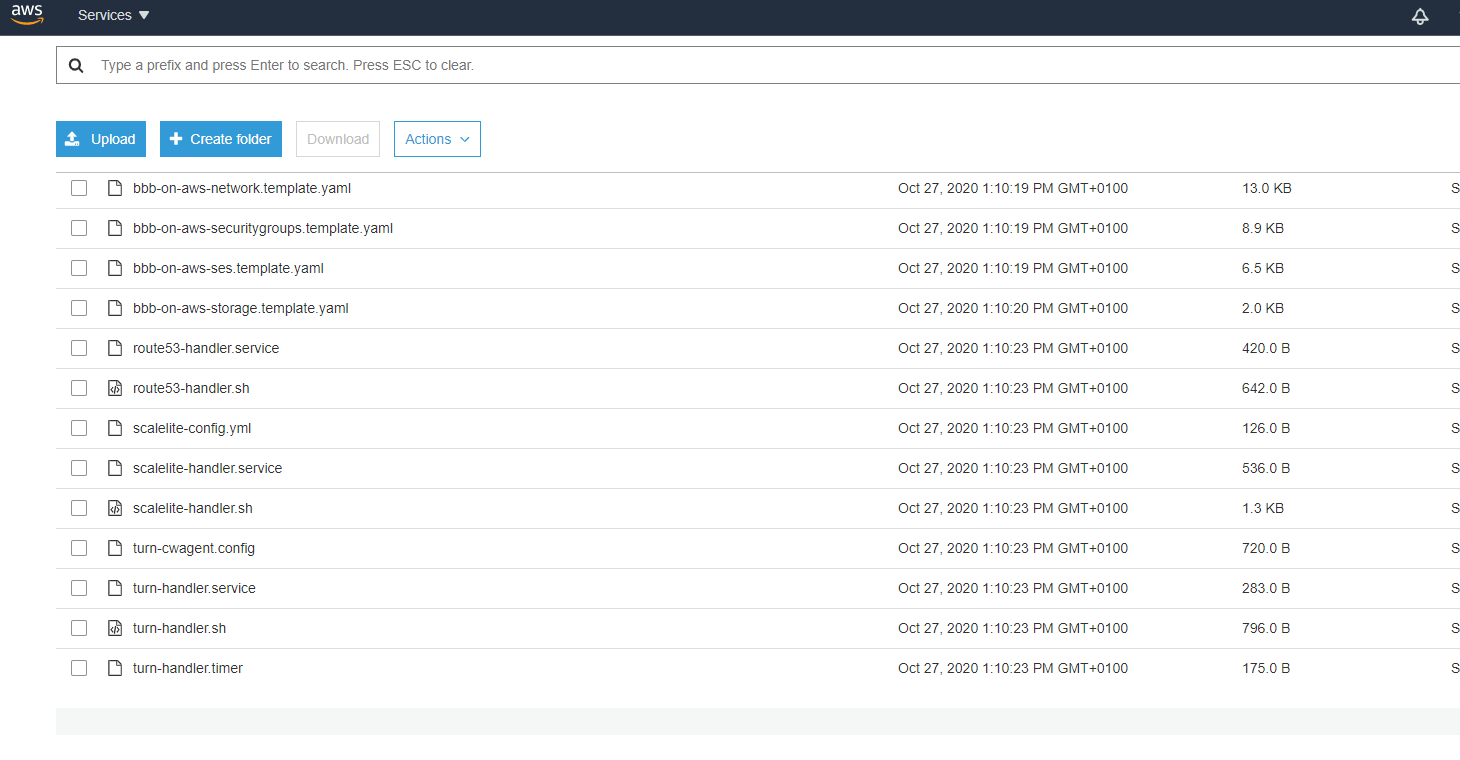Click the Create folder button
The image size is (1460, 760).
click(220, 139)
